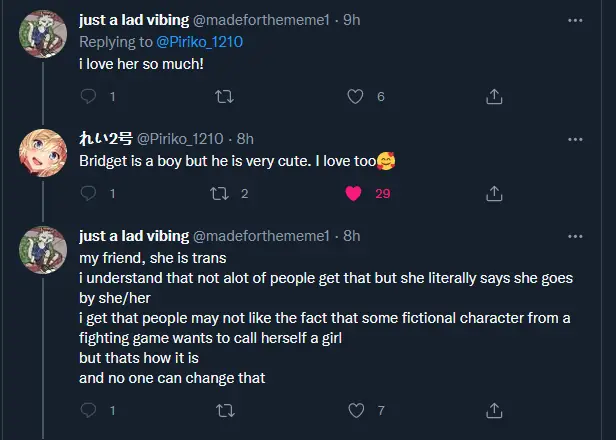Share the "Bridget is a boy" tweet
Image resolution: width=616 pixels, height=440 pixels.
coord(493,194)
